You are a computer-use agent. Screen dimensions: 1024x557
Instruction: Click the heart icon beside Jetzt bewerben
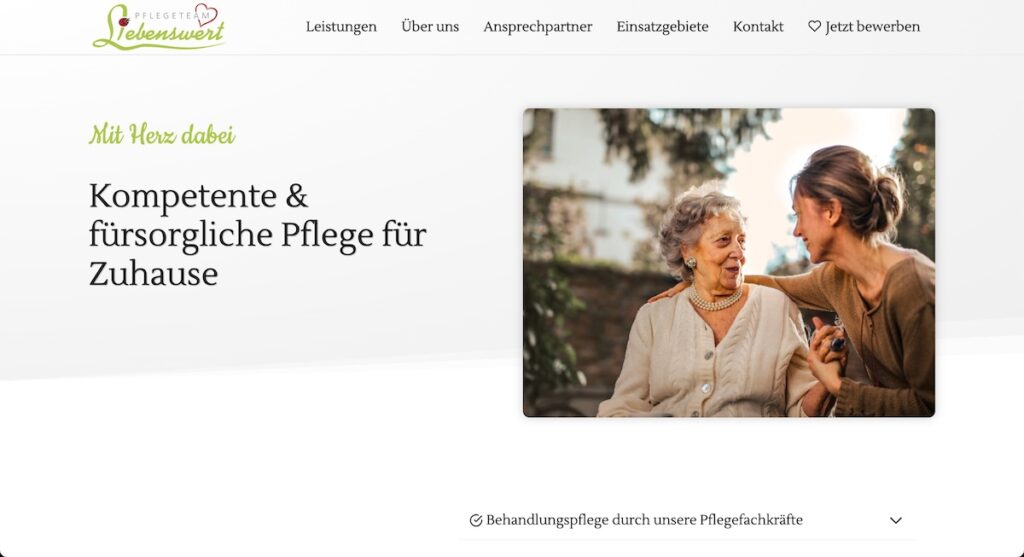(x=814, y=26)
